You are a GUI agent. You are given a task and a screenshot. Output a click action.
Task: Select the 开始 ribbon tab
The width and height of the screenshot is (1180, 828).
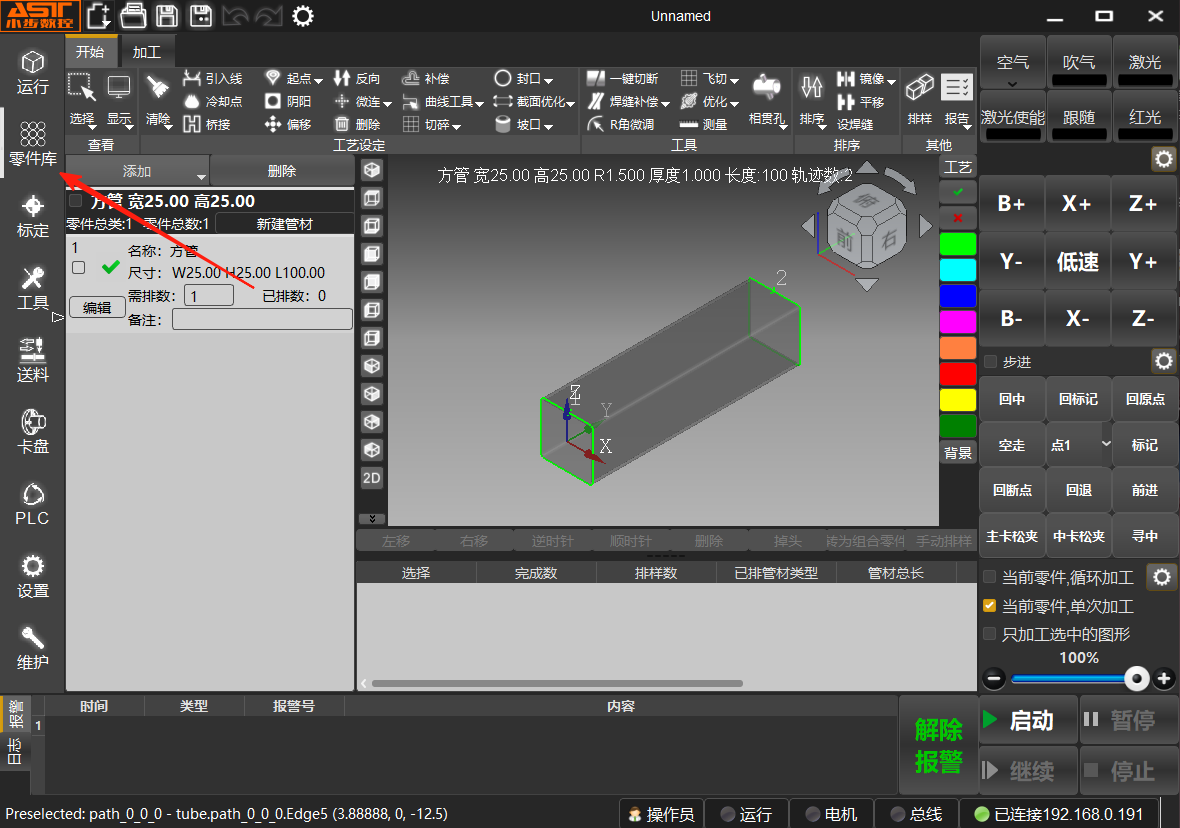pyautogui.click(x=90, y=52)
